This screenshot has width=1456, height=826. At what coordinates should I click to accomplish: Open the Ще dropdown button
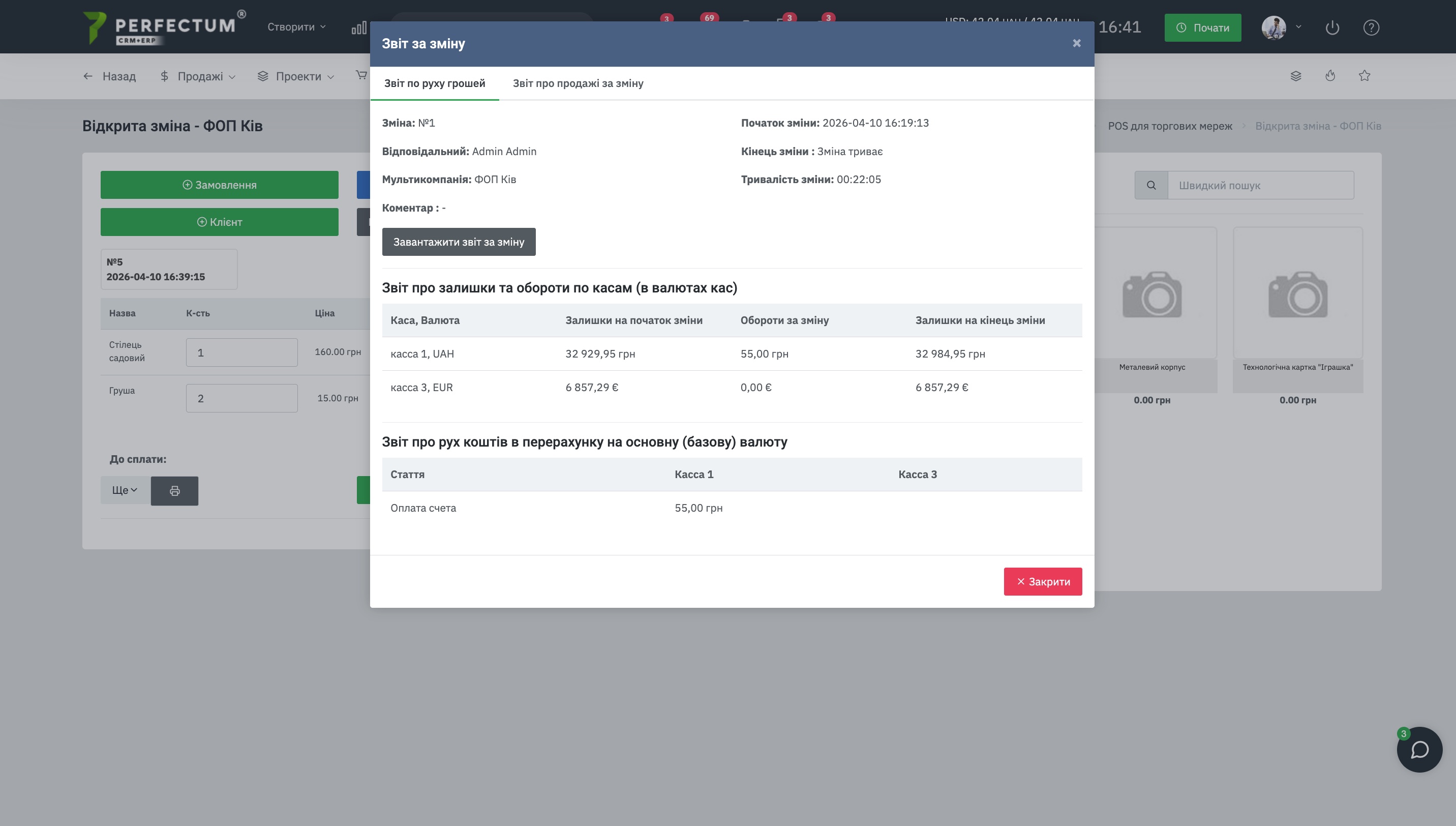(125, 490)
